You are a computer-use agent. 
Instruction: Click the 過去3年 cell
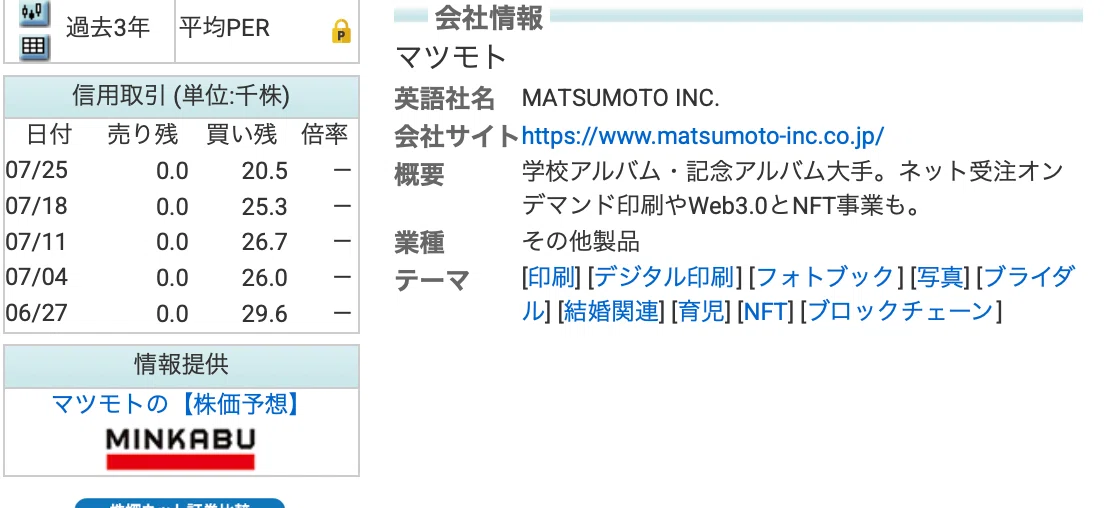coord(108,28)
